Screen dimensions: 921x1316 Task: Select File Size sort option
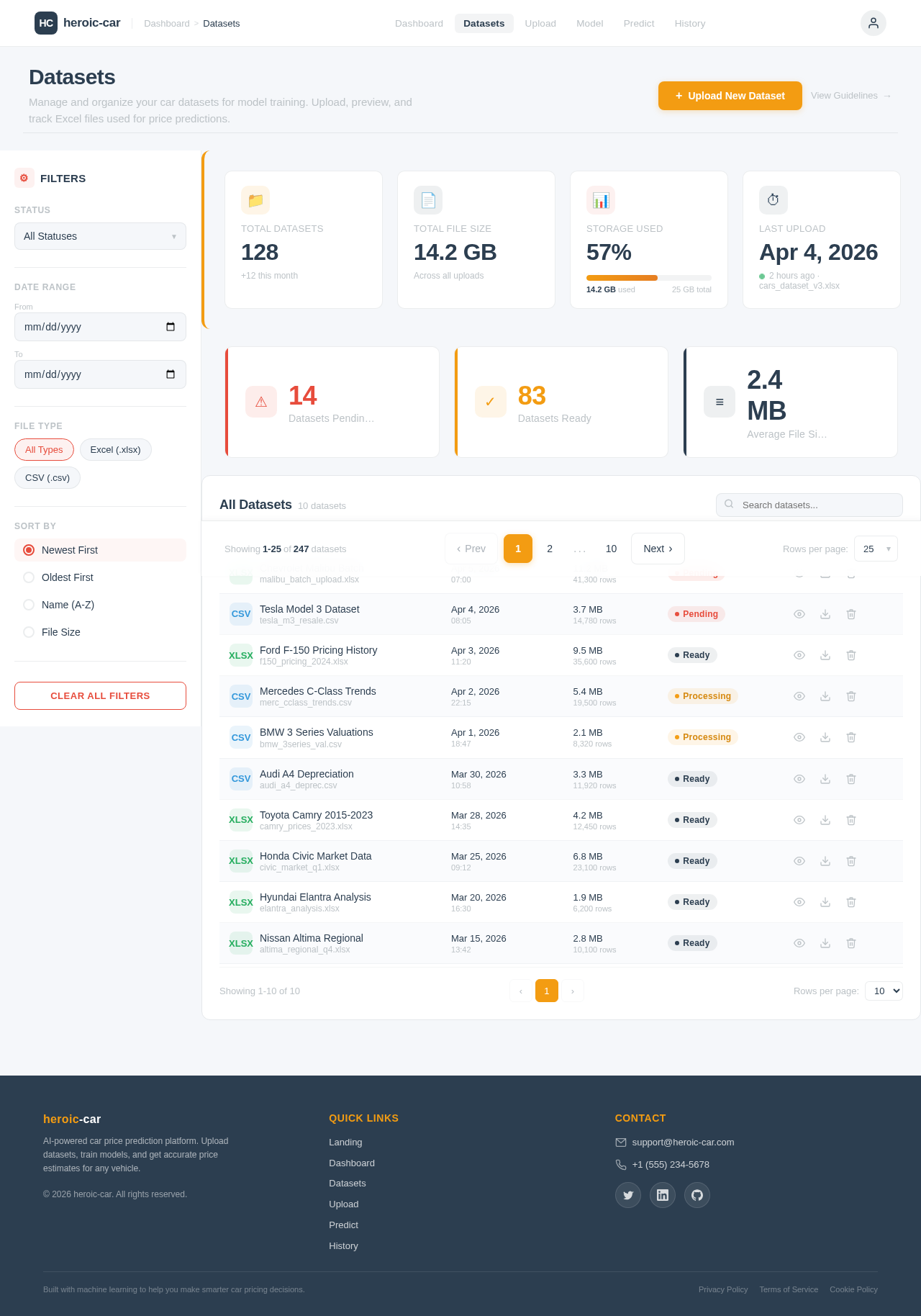[x=100, y=632]
